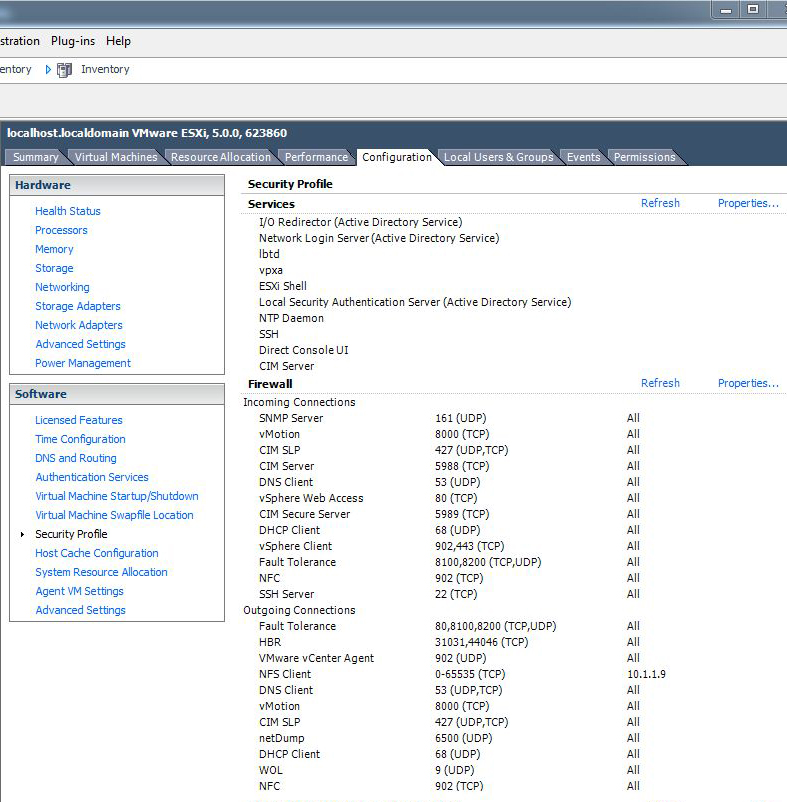This screenshot has width=787, height=802.
Task: Open the Memory settings
Action: click(x=54, y=249)
